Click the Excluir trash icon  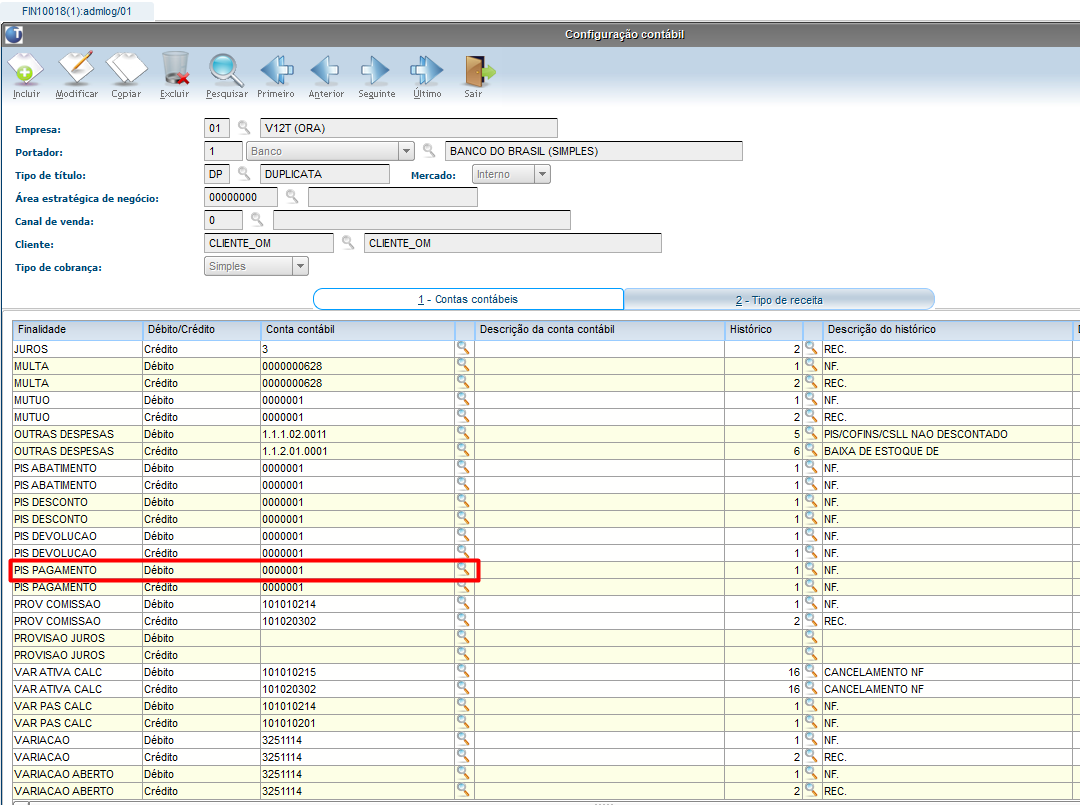click(175, 69)
